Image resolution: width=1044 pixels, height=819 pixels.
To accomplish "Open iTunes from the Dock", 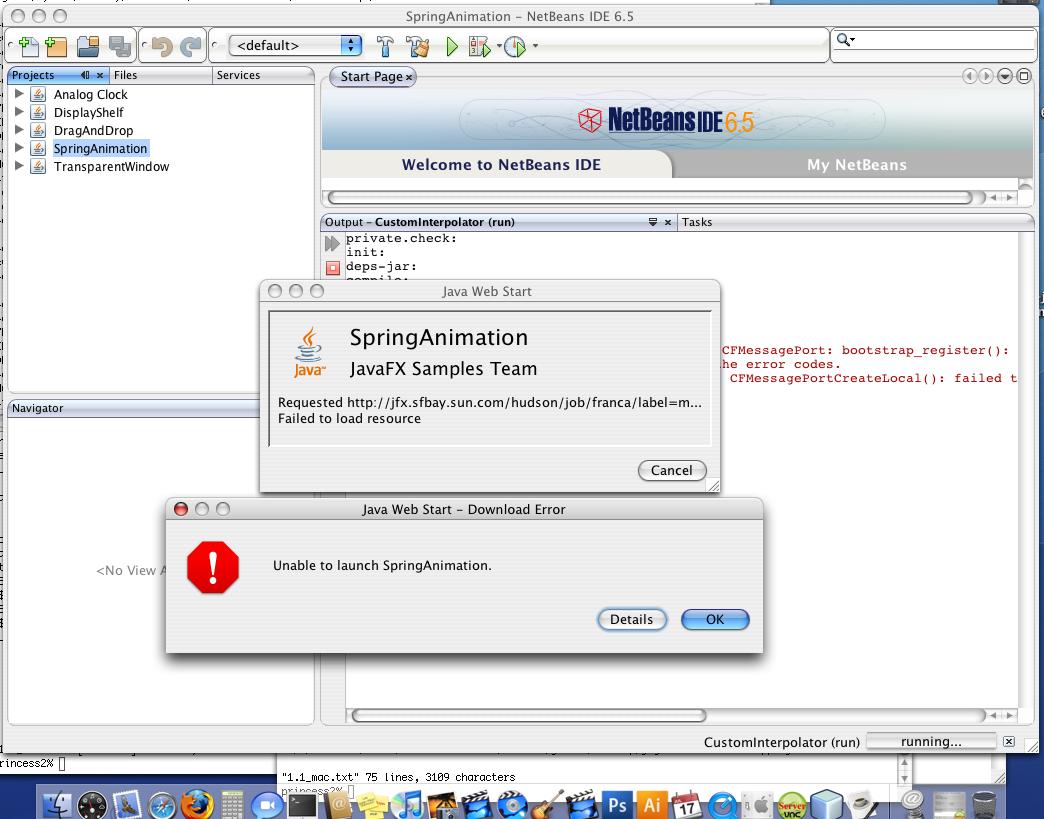I will click(408, 804).
